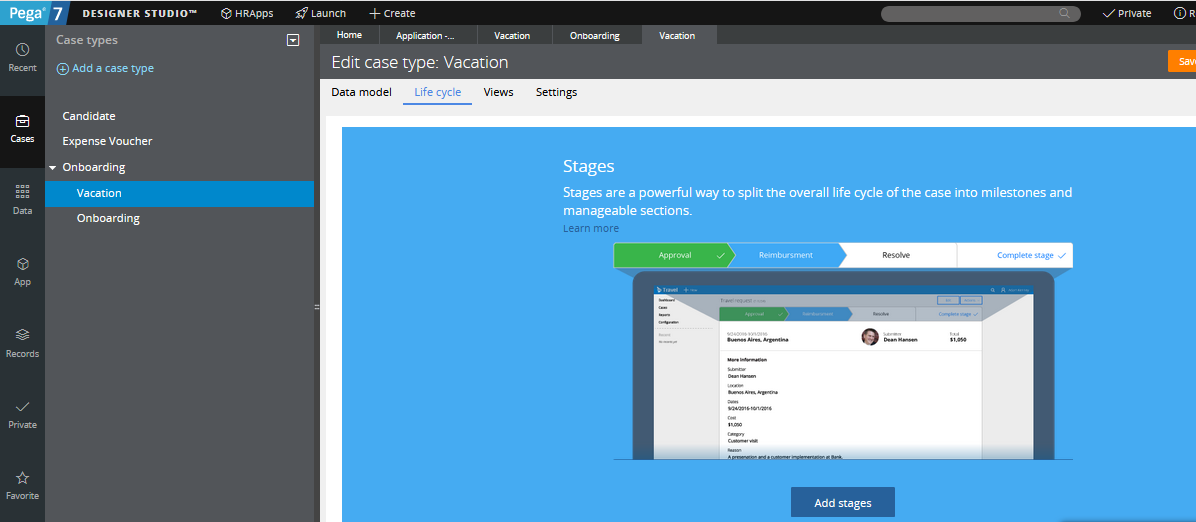
Task: Click the navigation panel collapse handle
Action: [317, 307]
